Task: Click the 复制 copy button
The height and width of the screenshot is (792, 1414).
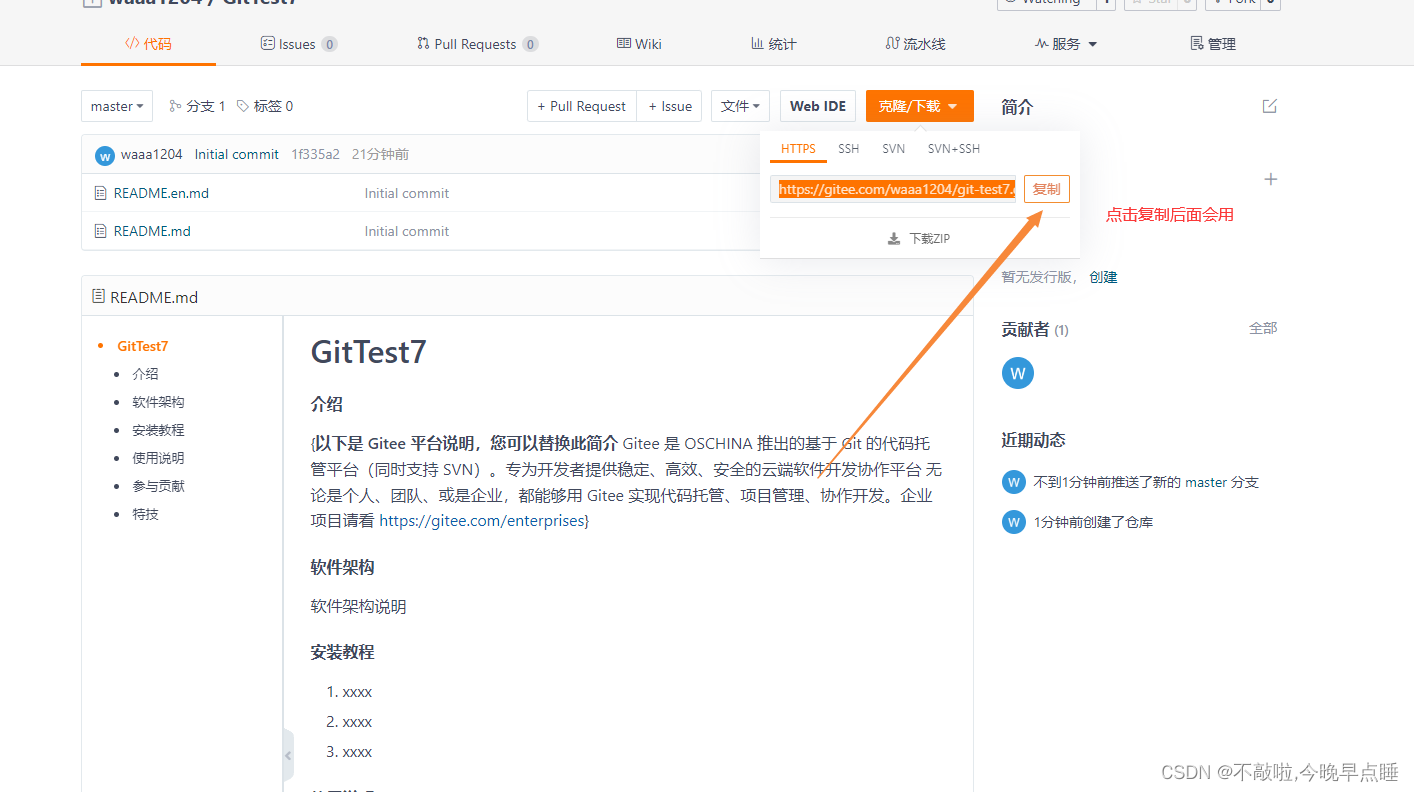Action: (x=1047, y=189)
